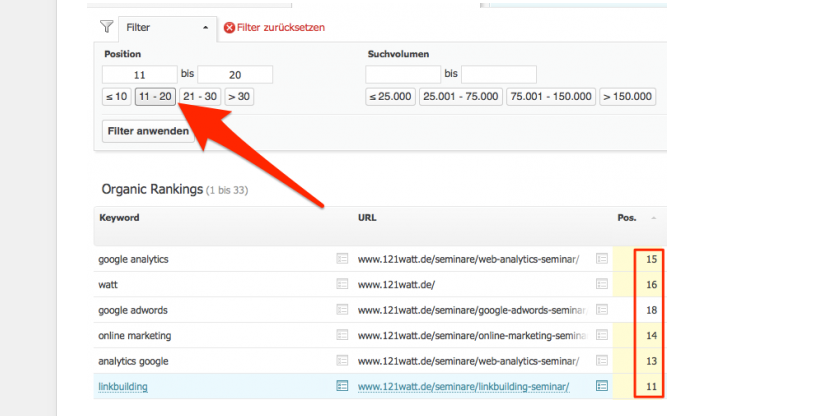Open keyword details icon for watt
The height and width of the screenshot is (416, 834).
(x=342, y=284)
